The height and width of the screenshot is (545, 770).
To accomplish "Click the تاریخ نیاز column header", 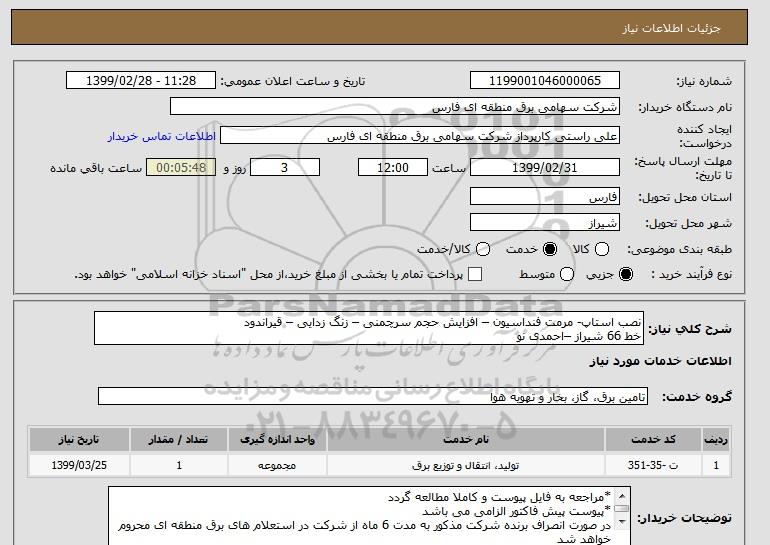I will [79, 439].
